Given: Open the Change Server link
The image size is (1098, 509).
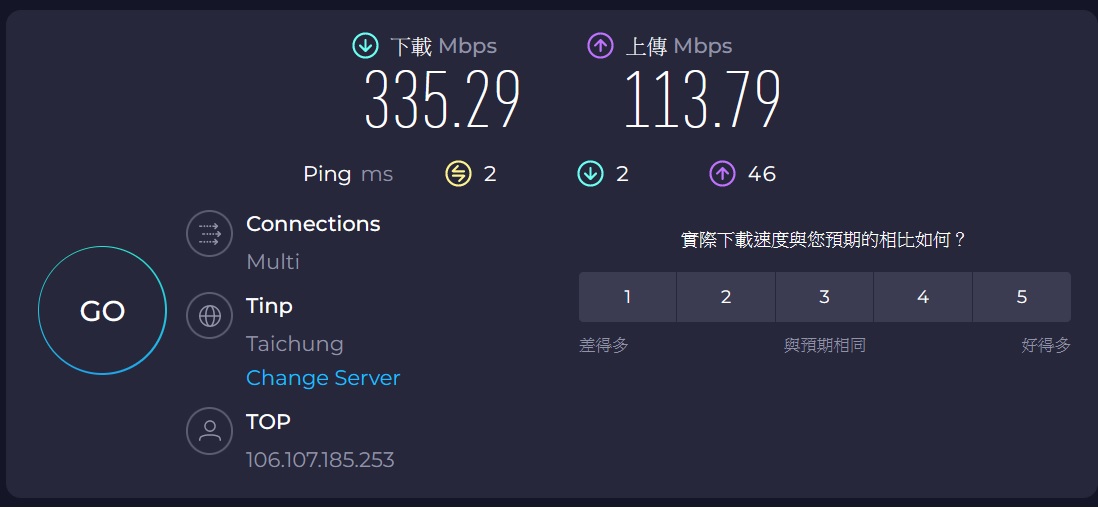Looking at the screenshot, I should [323, 378].
